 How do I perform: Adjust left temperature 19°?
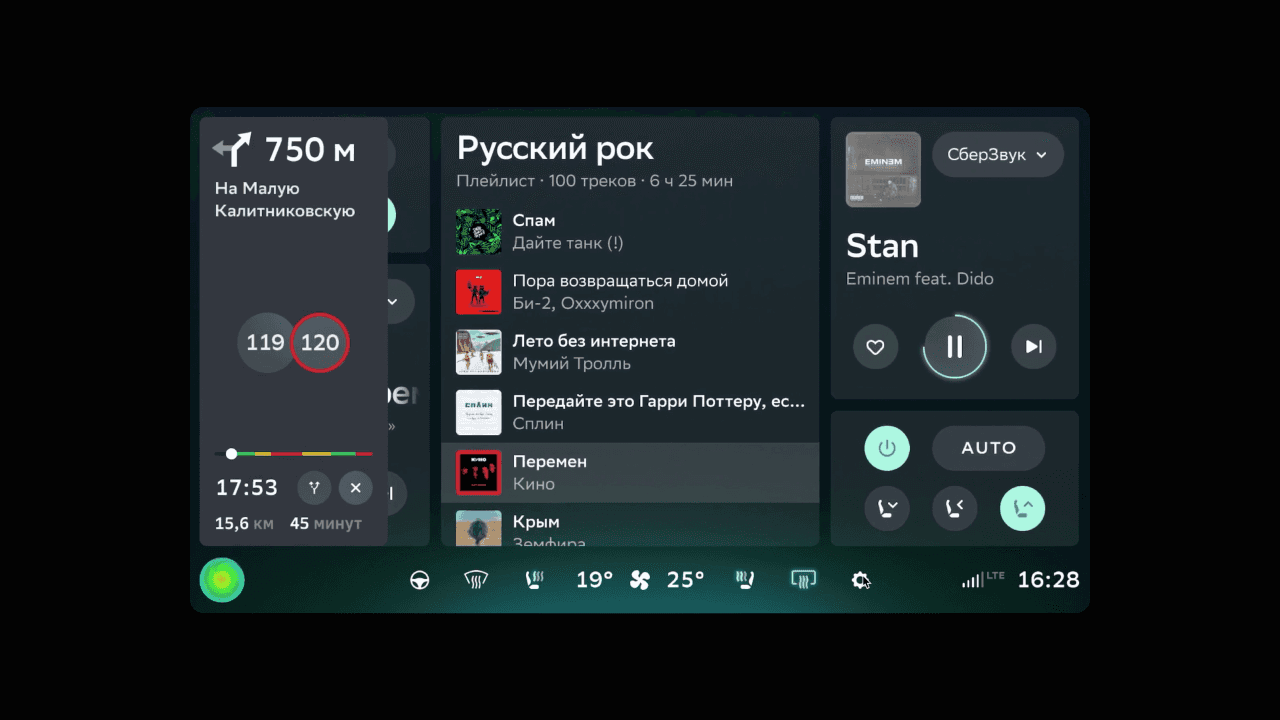pyautogui.click(x=594, y=580)
